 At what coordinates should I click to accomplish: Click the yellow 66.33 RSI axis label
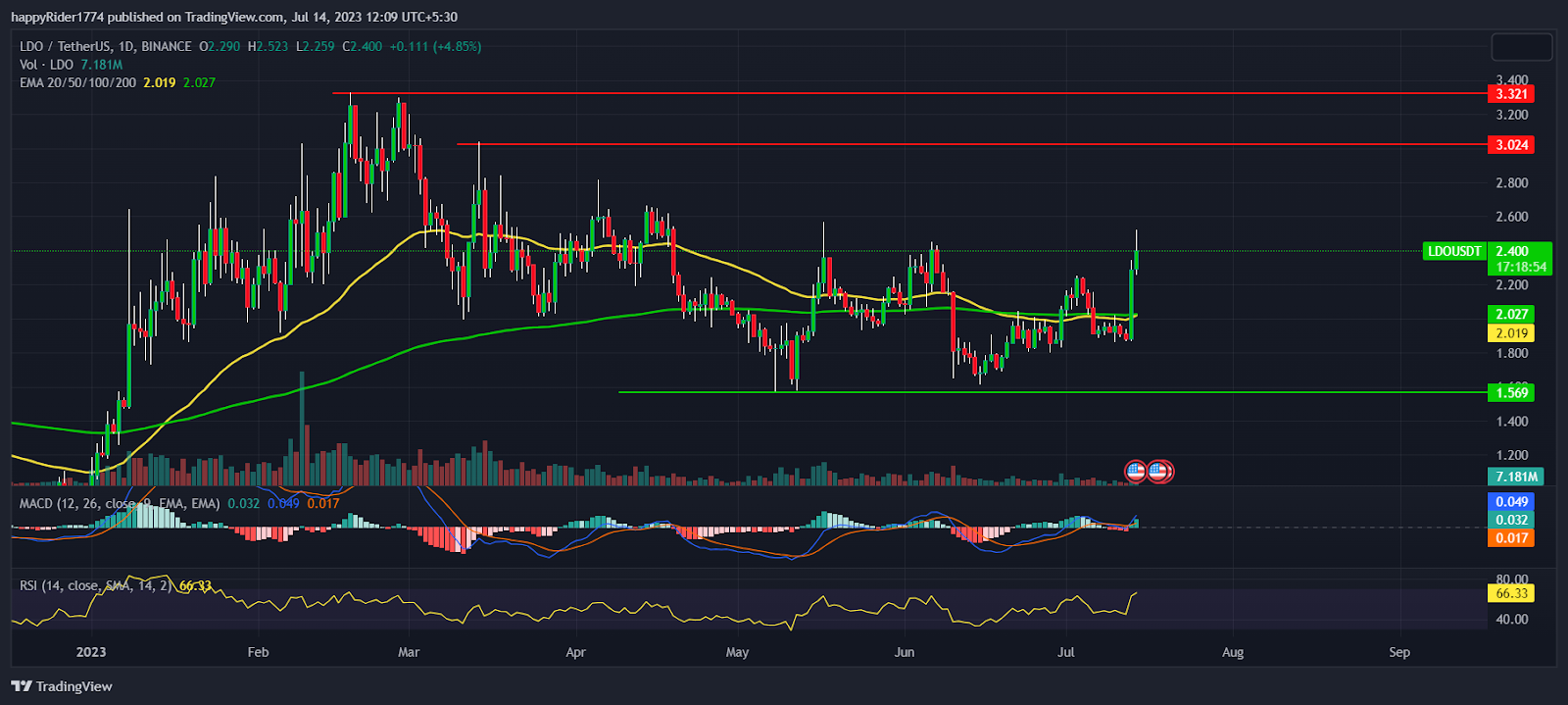click(1511, 593)
